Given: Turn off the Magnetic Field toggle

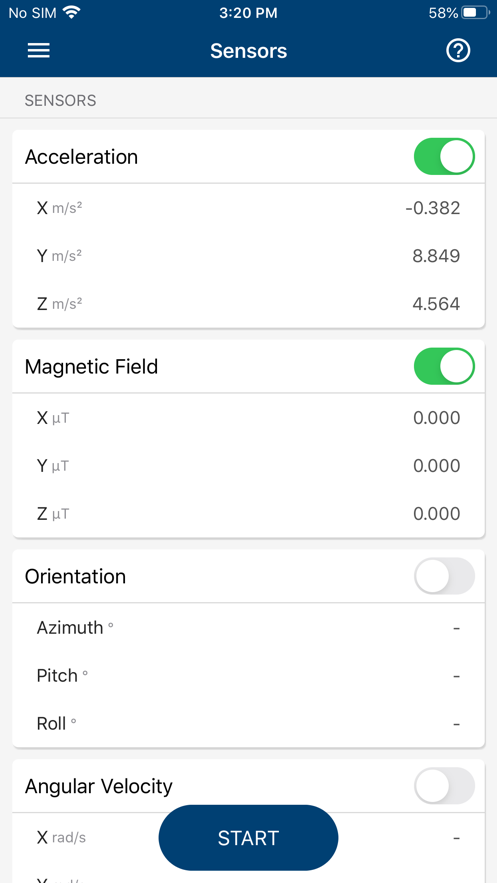Looking at the screenshot, I should (x=444, y=366).
